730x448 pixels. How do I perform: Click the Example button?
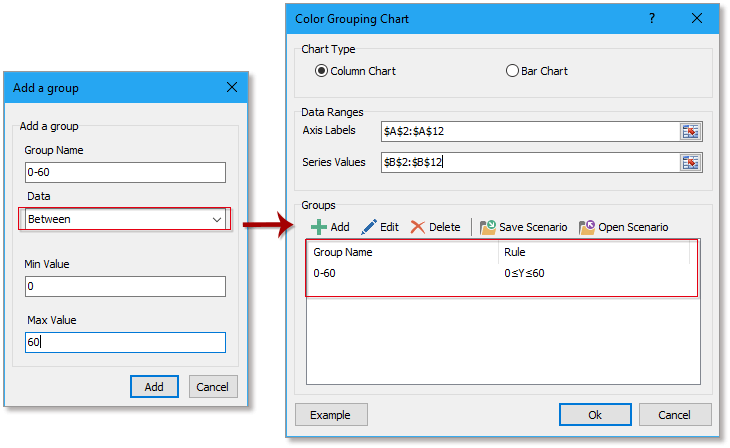pos(330,414)
